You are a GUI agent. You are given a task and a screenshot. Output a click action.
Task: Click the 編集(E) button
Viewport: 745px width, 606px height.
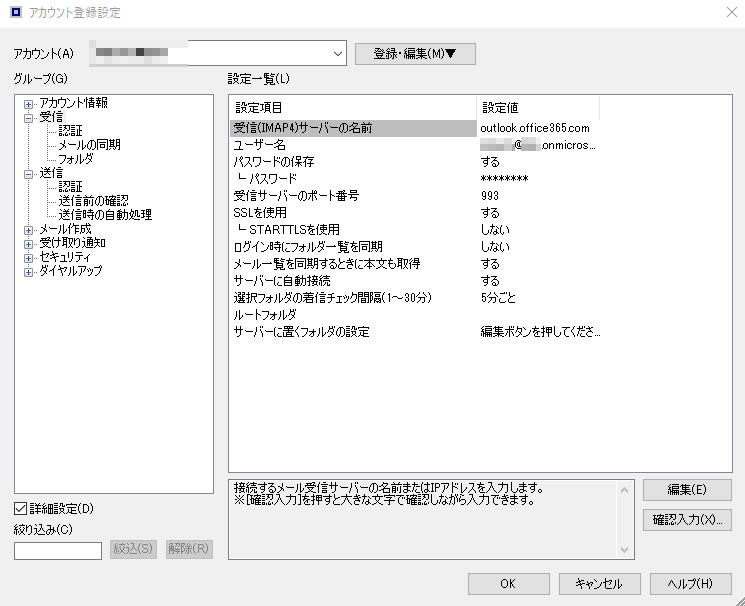(687, 490)
